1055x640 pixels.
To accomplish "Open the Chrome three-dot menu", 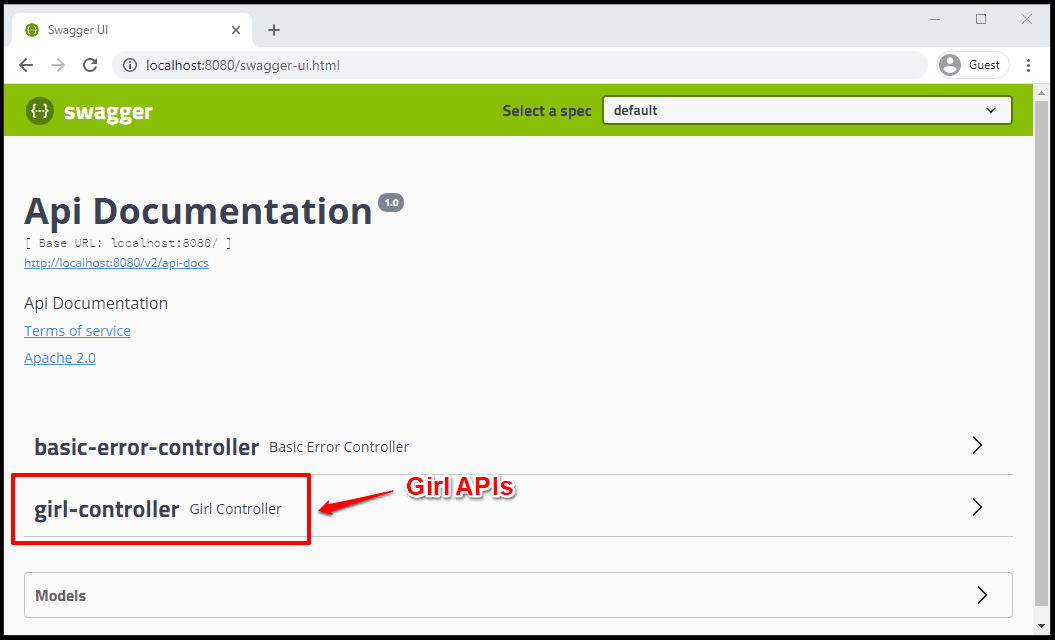I will coord(1028,65).
